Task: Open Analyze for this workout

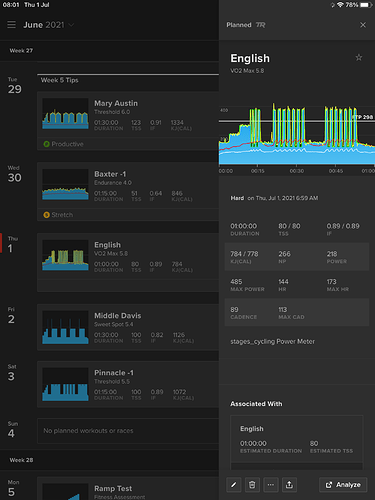Action: [343, 485]
